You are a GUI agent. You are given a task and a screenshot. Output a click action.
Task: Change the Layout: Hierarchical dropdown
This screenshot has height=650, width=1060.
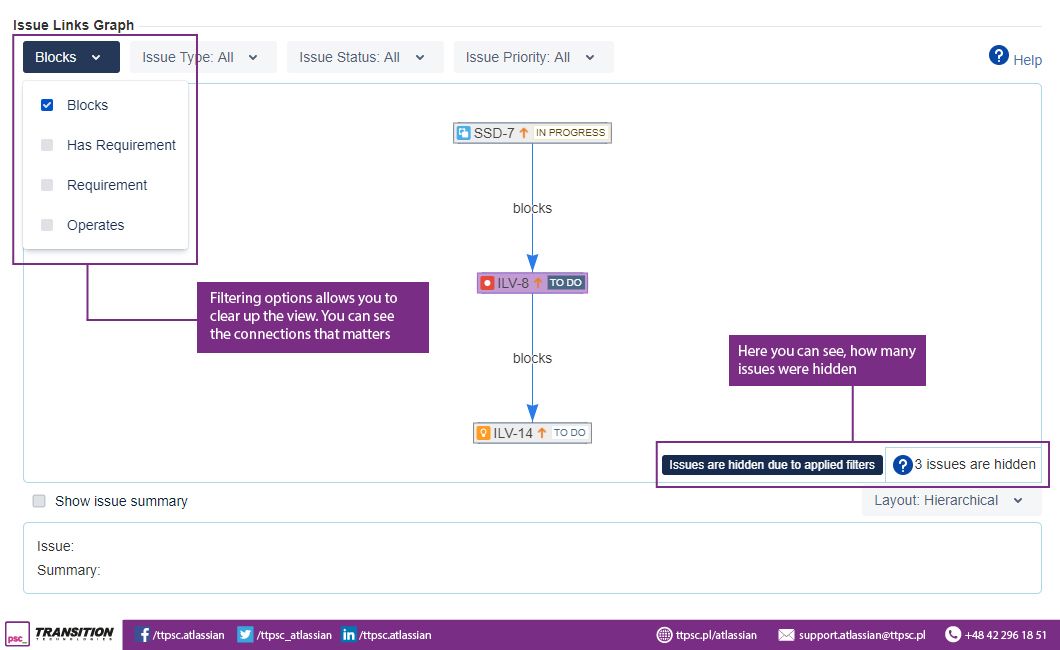(x=951, y=501)
